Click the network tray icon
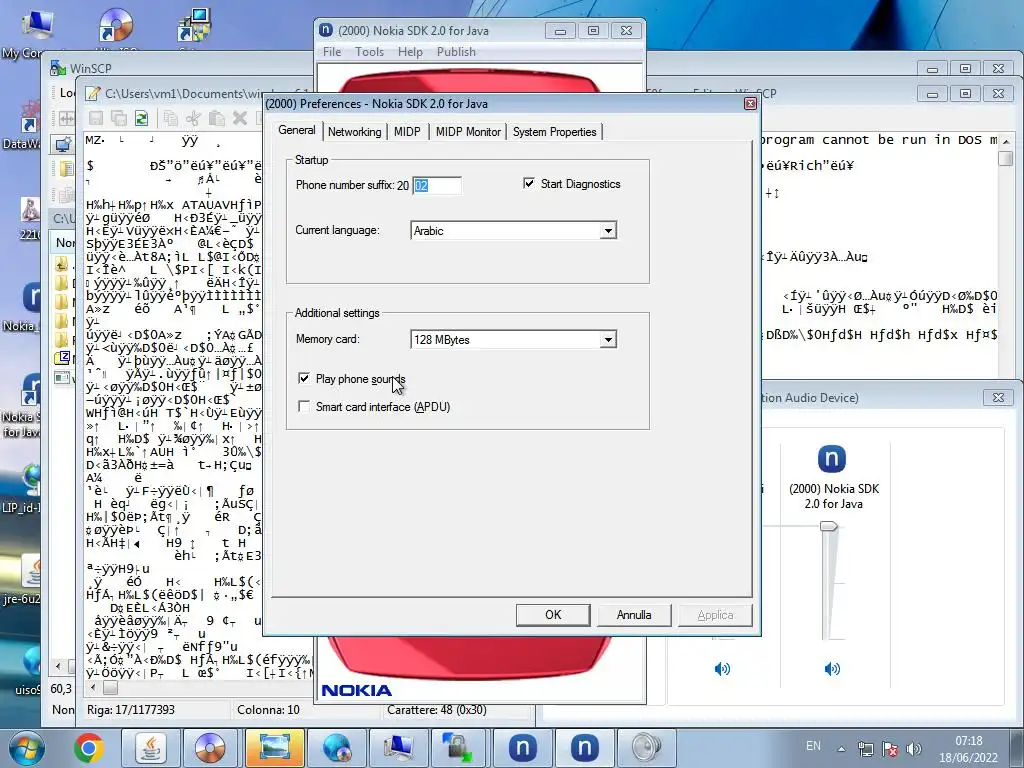 865,749
